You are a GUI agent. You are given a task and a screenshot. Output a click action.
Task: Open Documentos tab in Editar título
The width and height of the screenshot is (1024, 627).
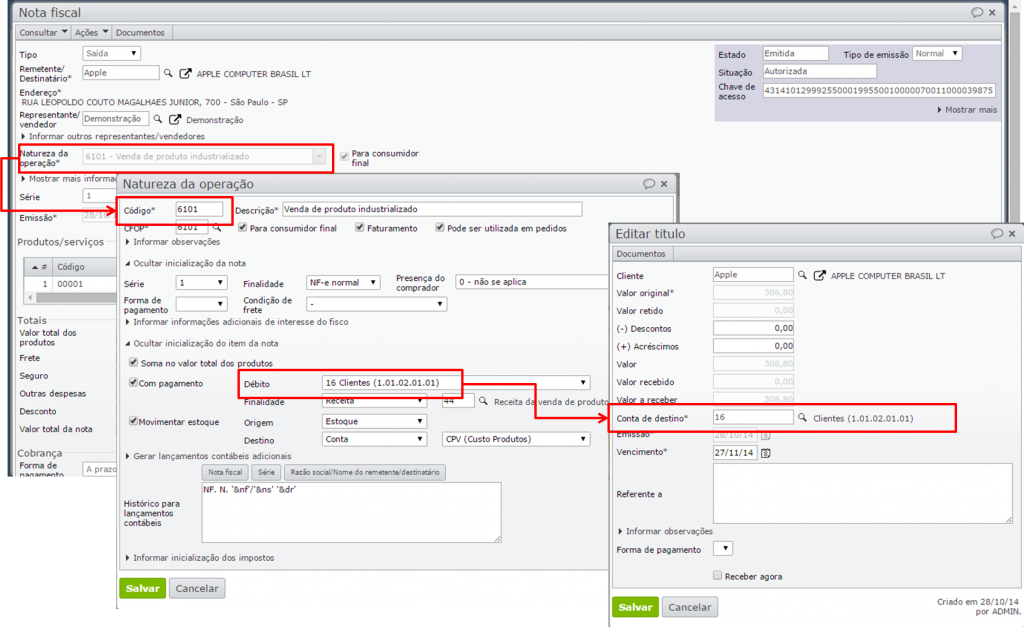(x=641, y=253)
